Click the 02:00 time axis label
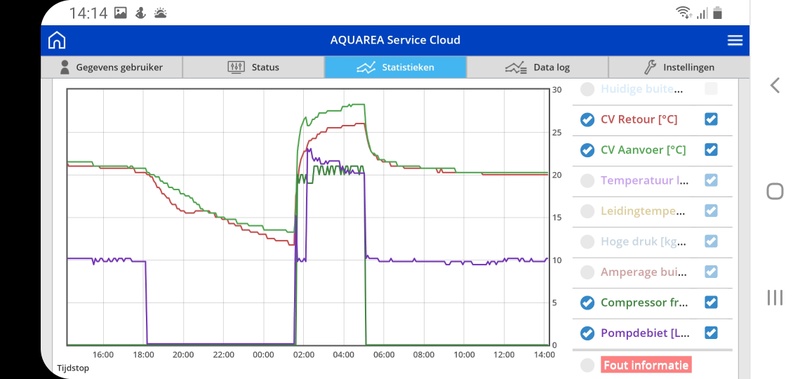The height and width of the screenshot is (379, 800). (x=304, y=355)
